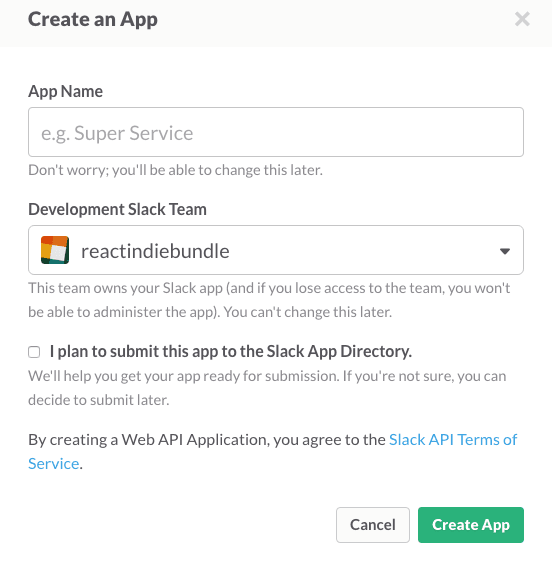The image size is (552, 568).
Task: Close the Create an App dialog
Action: pos(522,19)
